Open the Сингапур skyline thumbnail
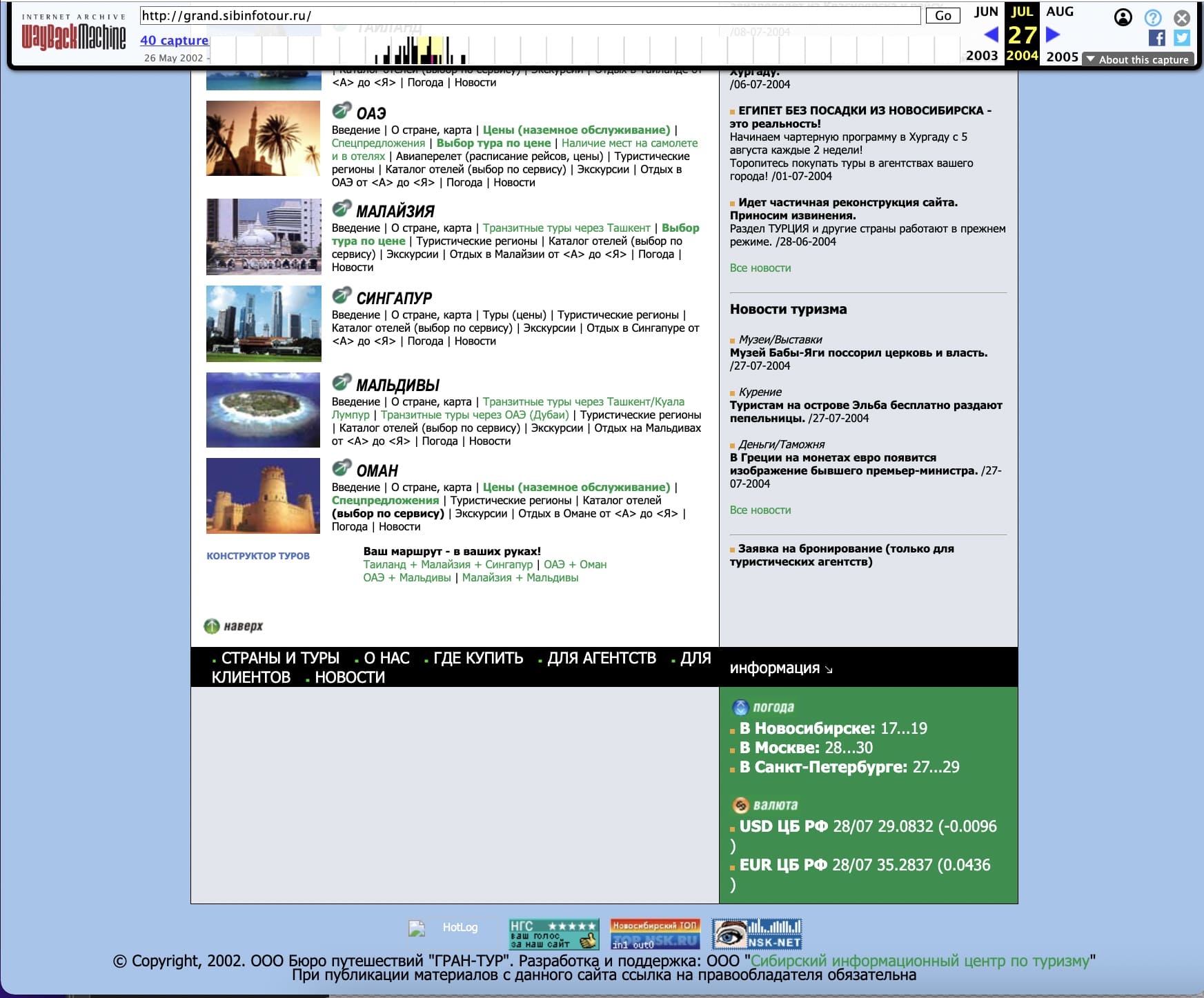The width and height of the screenshot is (1204, 998). (x=264, y=323)
